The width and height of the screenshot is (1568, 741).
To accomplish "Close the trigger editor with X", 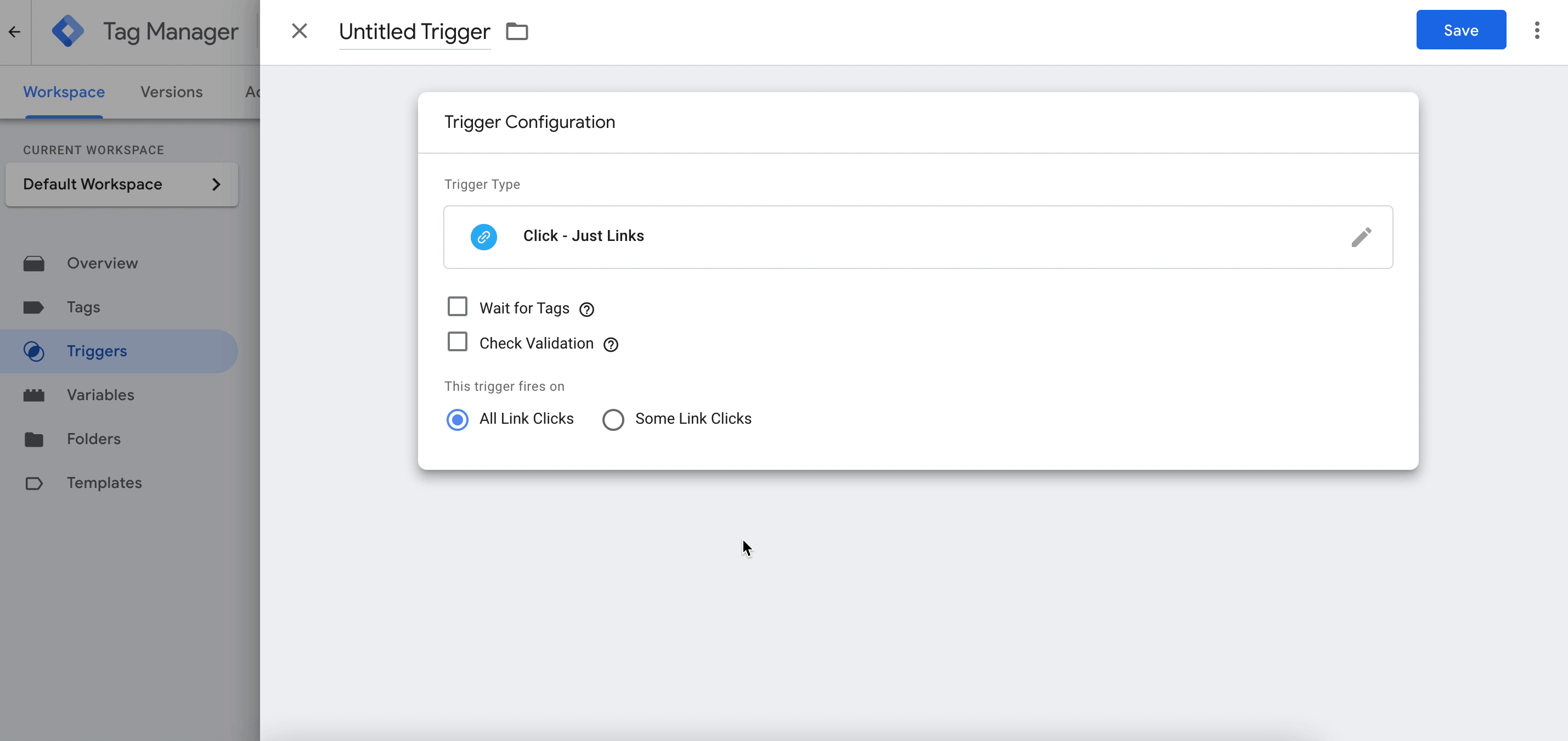I will (x=299, y=31).
